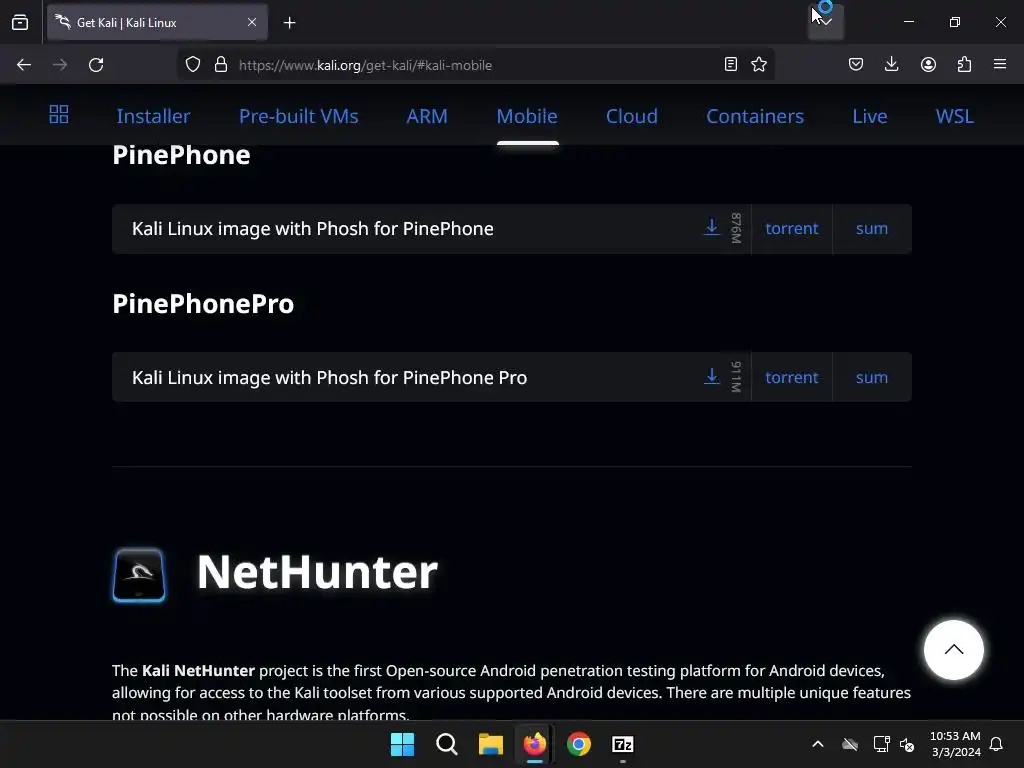
Task: Download the PinePhone Pro 911M image
Action: click(712, 376)
